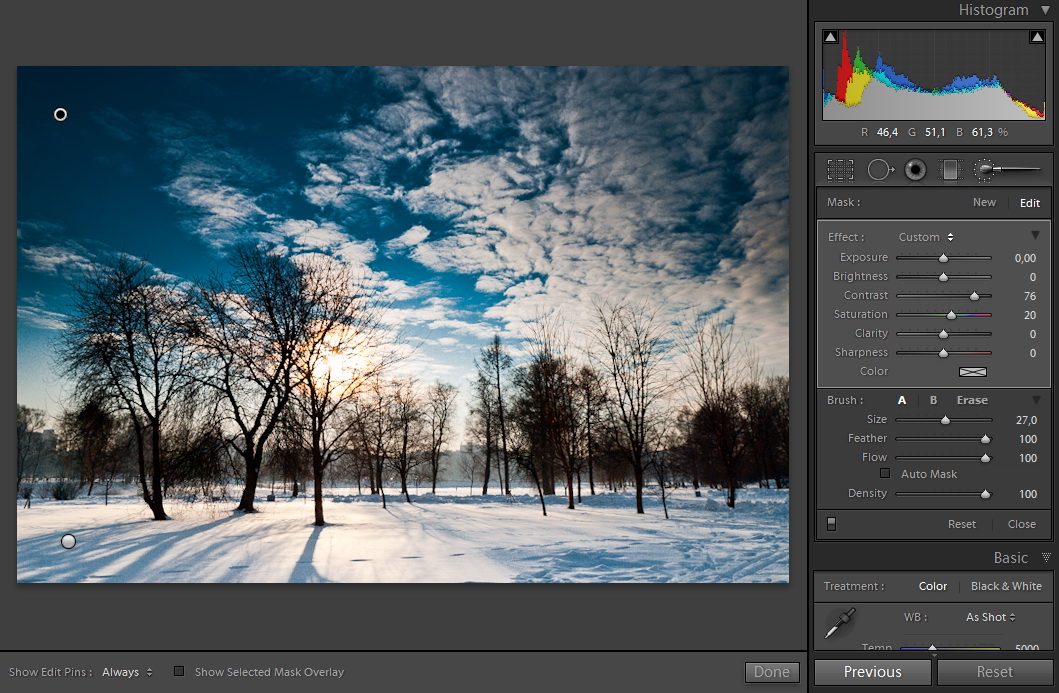Click the Previous button
The height and width of the screenshot is (693, 1059).
(872, 672)
